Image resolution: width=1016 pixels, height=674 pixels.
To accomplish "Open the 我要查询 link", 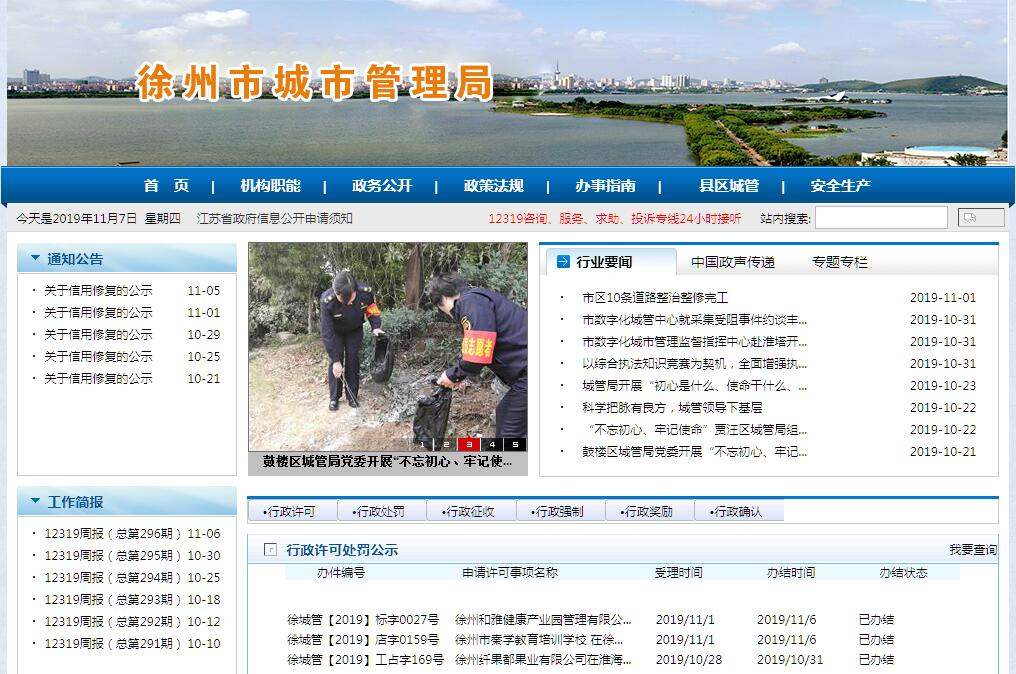I will [x=972, y=550].
